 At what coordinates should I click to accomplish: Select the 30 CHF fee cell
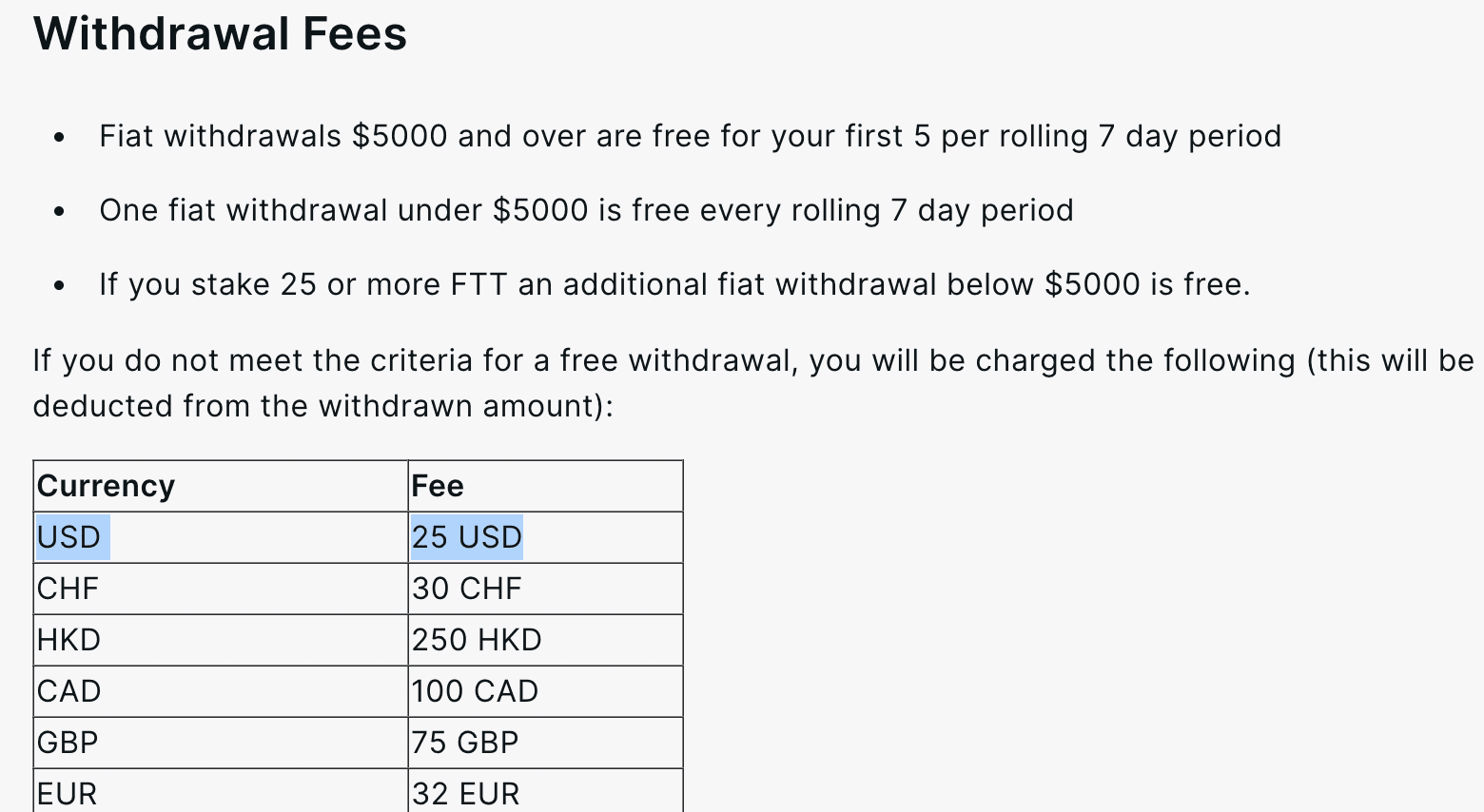(546, 589)
